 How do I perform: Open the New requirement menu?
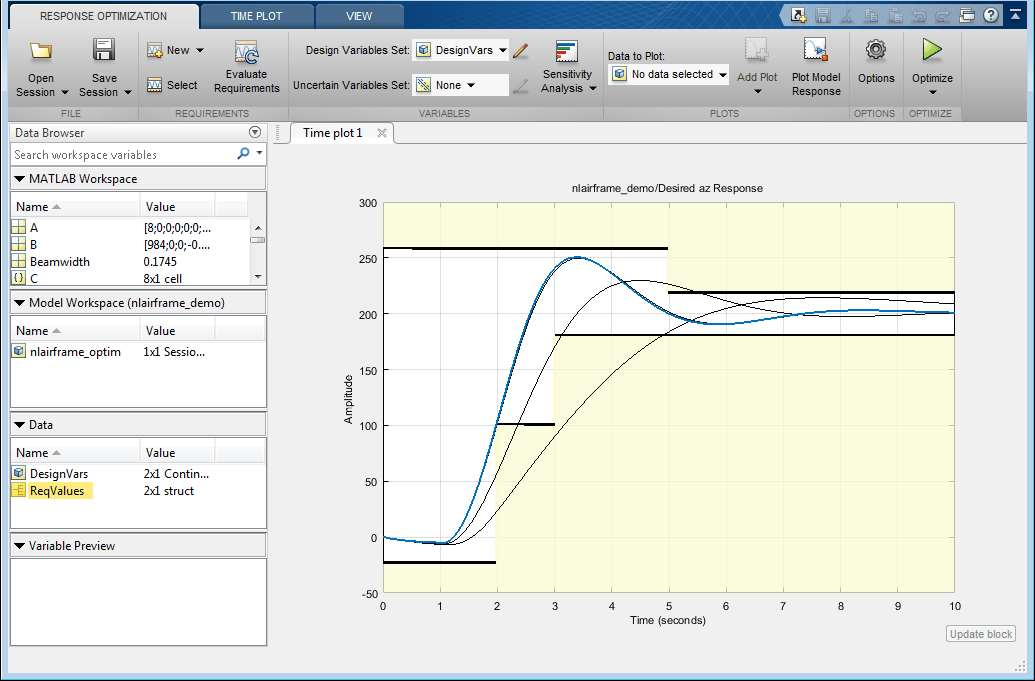[x=176, y=50]
